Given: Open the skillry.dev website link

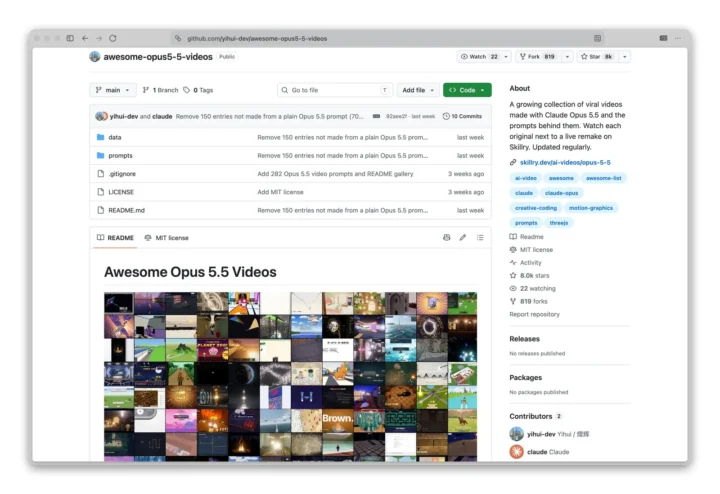Looking at the screenshot, I should coord(565,162).
